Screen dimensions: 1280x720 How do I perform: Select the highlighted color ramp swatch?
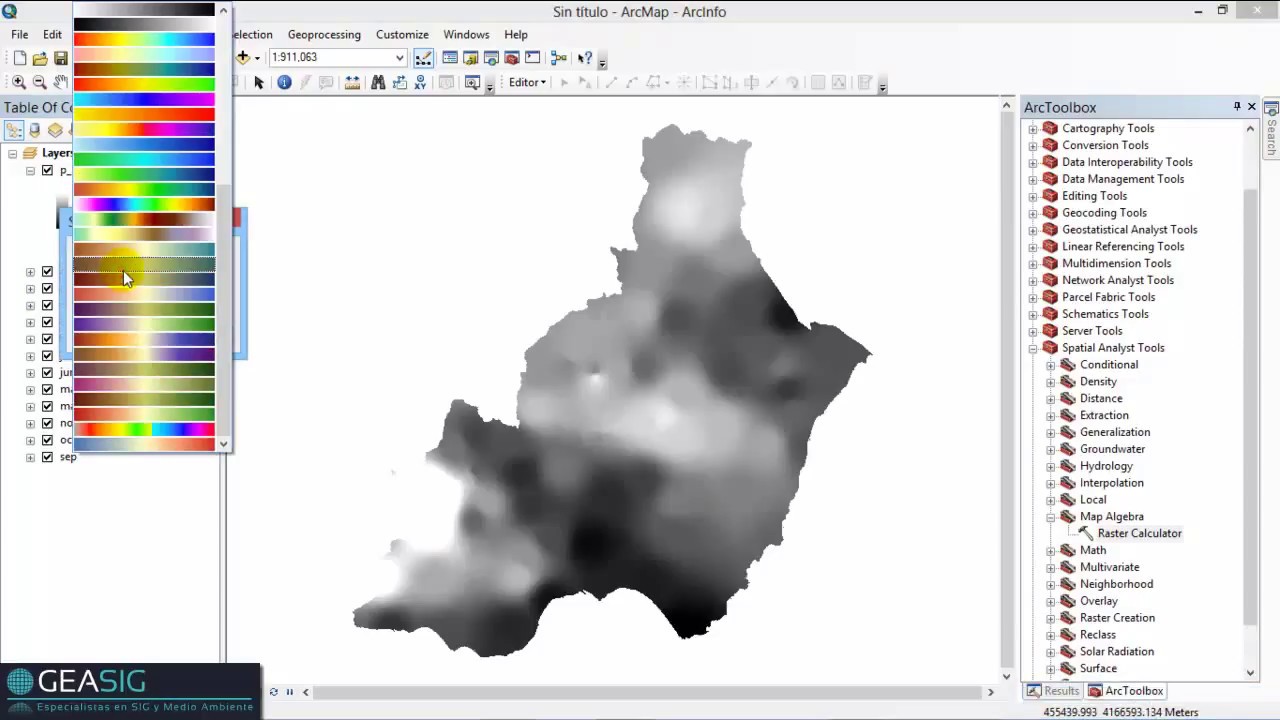(145, 263)
